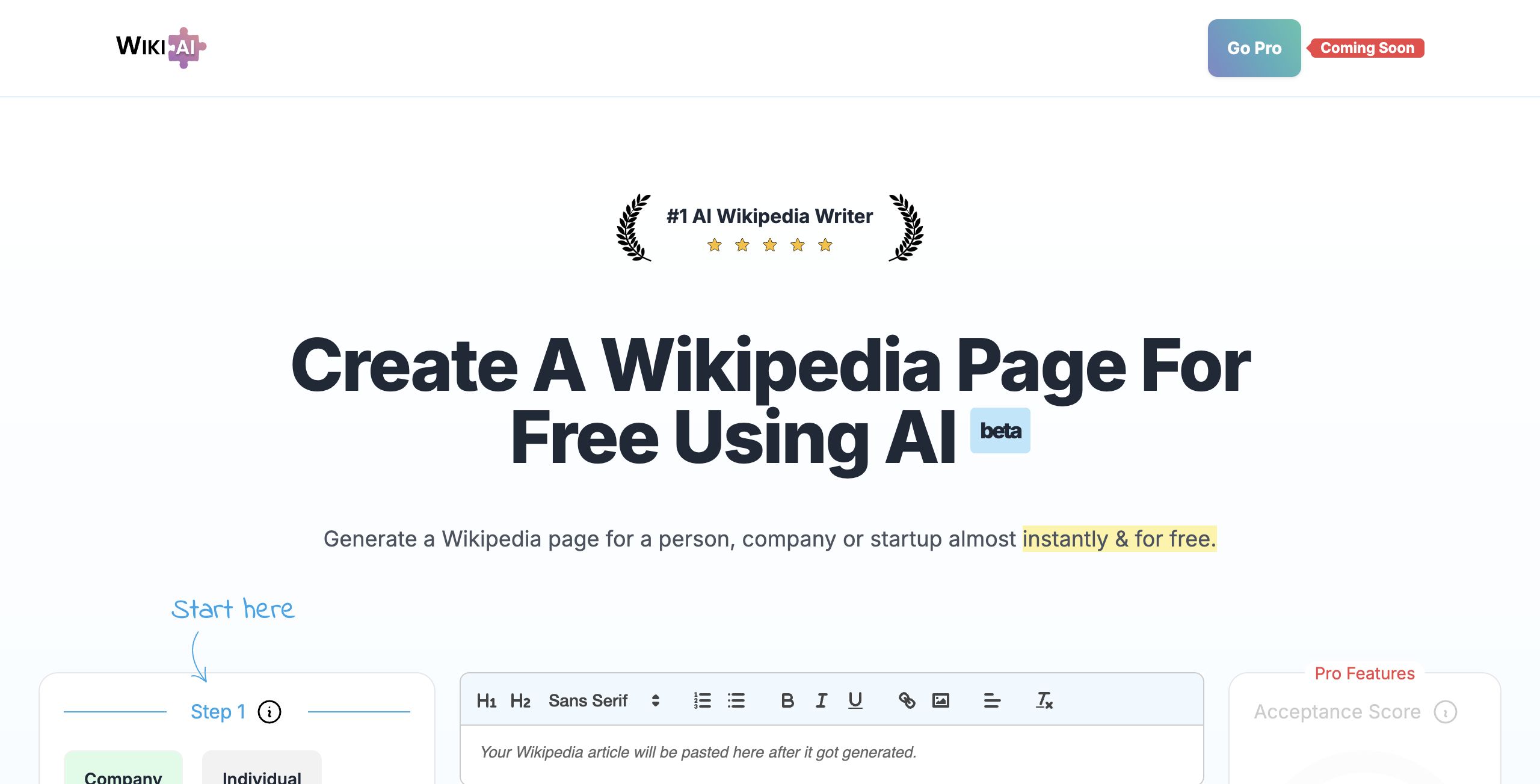Toggle bold formatting

(x=787, y=700)
